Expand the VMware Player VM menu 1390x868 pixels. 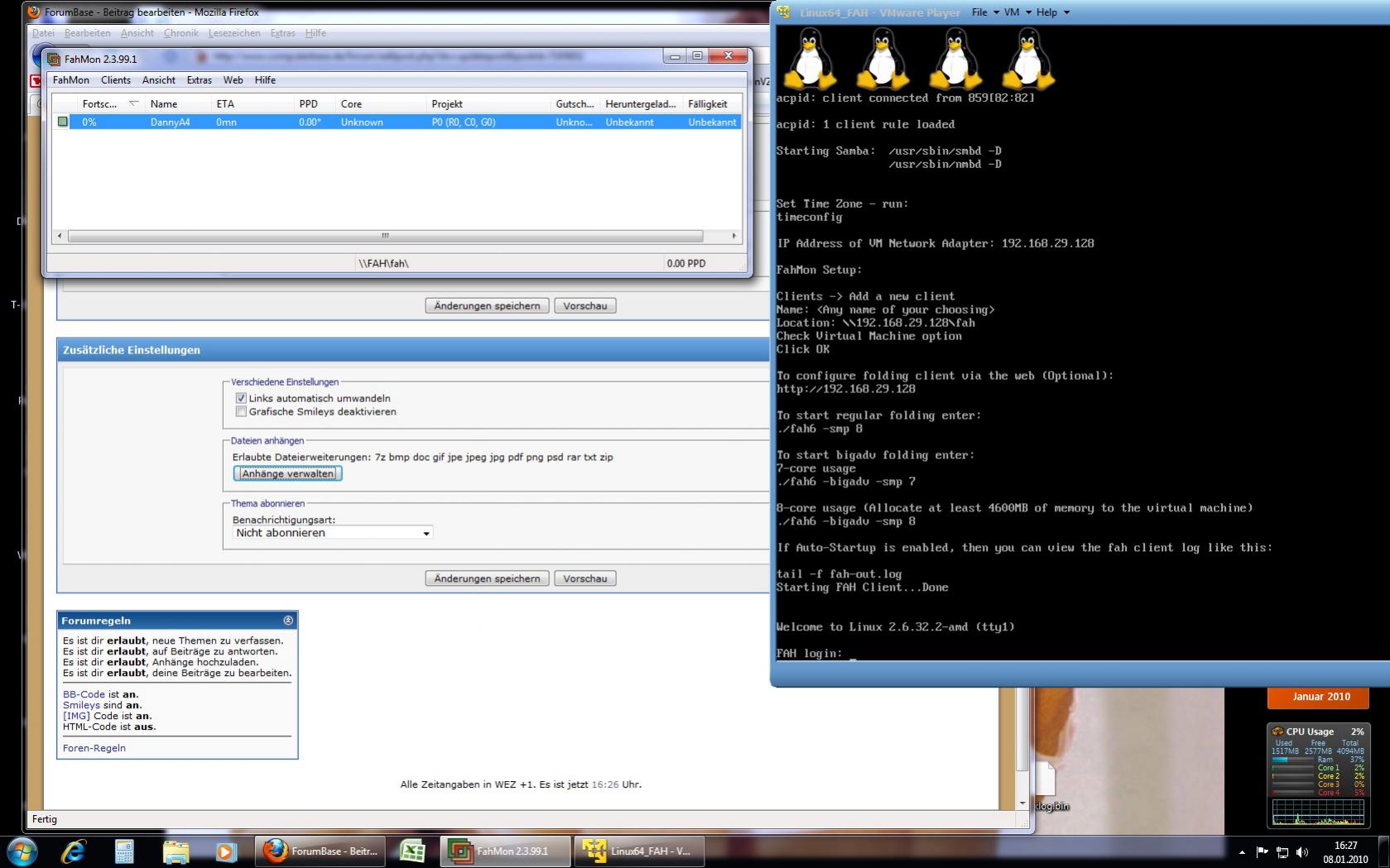(x=1017, y=12)
